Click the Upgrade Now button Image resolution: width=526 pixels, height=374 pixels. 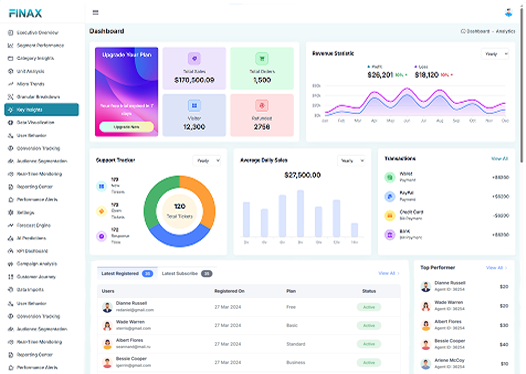[x=126, y=127]
